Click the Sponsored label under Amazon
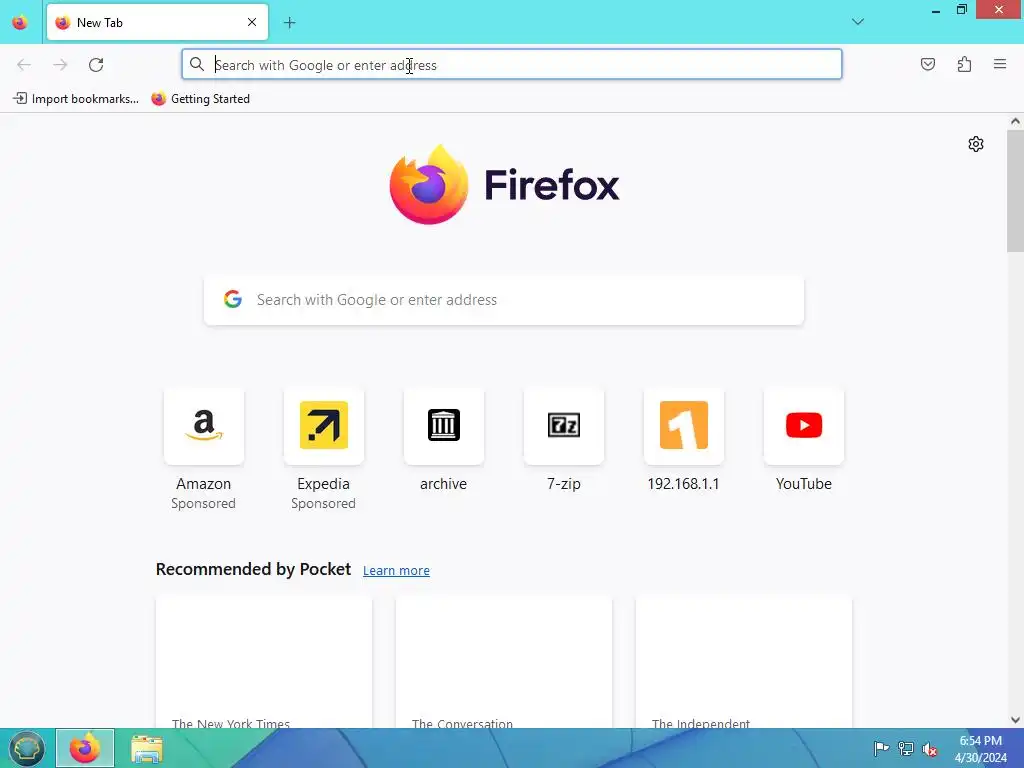The height and width of the screenshot is (768, 1024). pyautogui.click(x=203, y=504)
